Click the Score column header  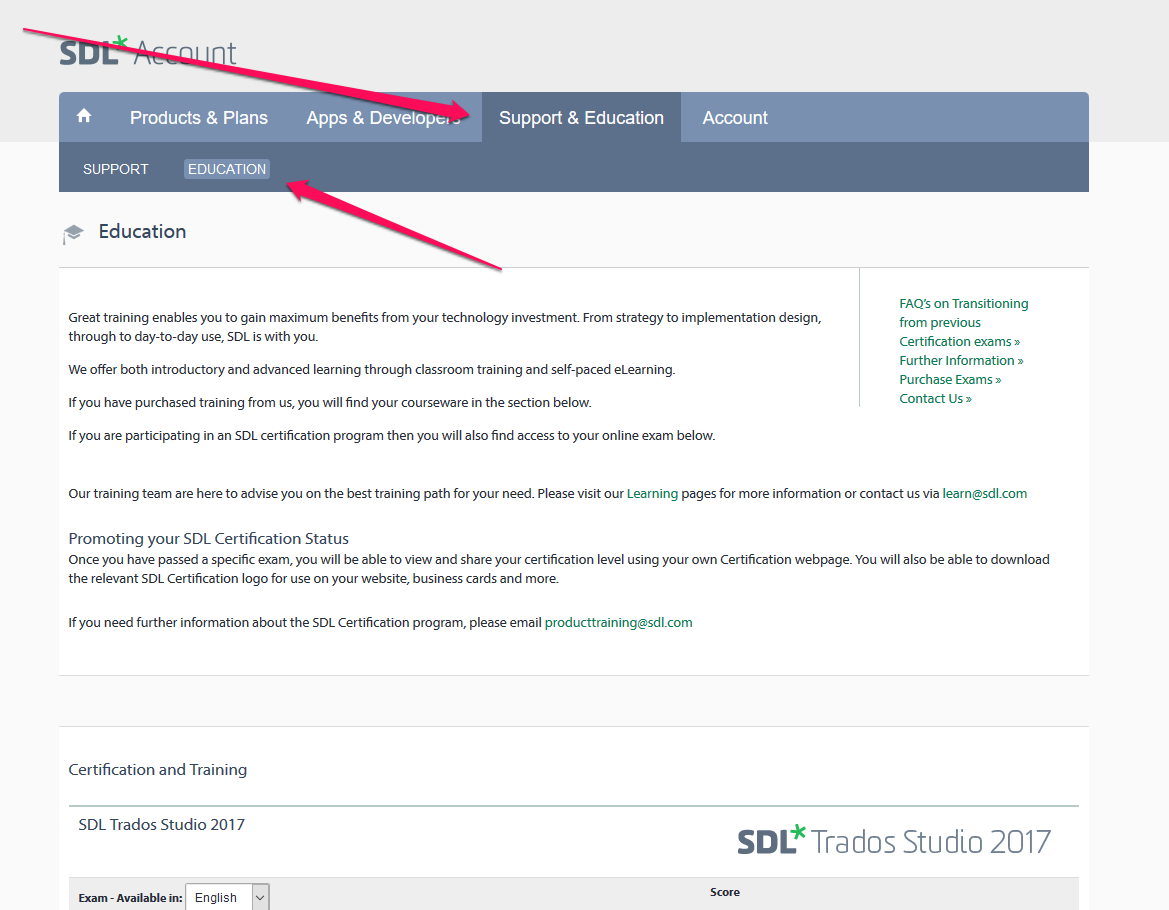tap(725, 892)
